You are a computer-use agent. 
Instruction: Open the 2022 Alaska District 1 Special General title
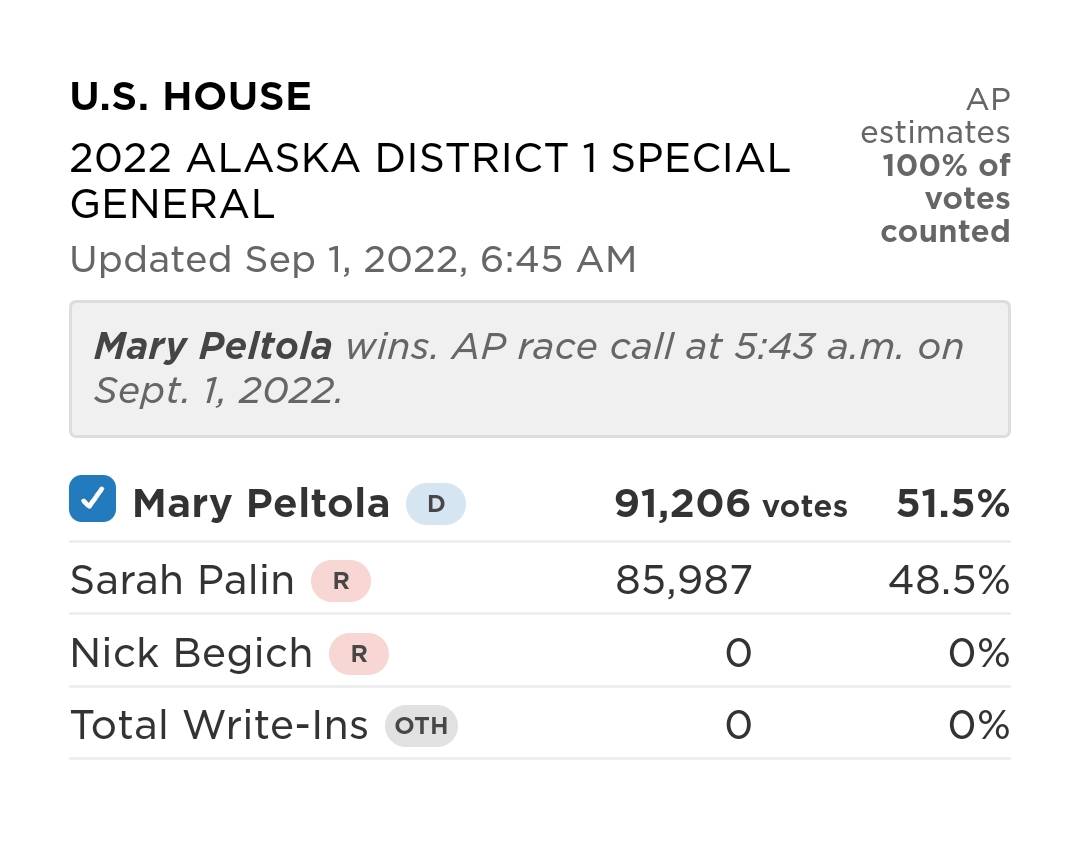click(x=430, y=181)
